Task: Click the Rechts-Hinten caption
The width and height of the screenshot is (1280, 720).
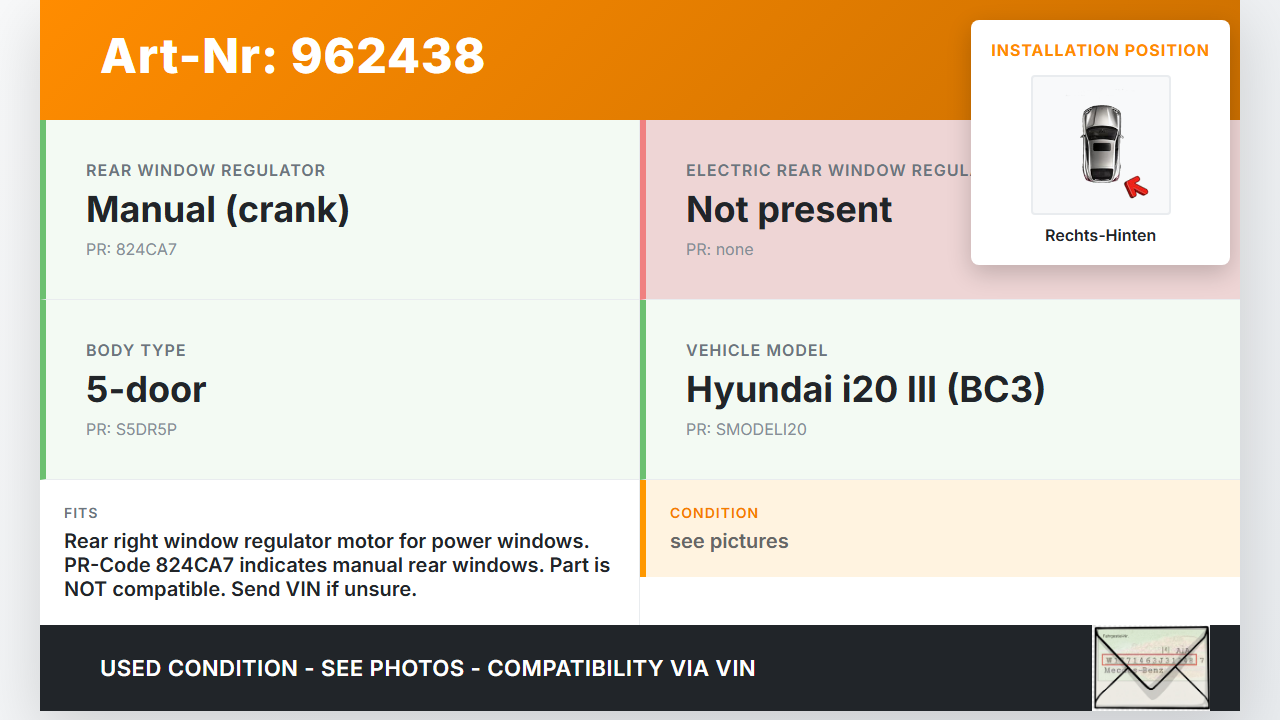Action: tap(1100, 236)
